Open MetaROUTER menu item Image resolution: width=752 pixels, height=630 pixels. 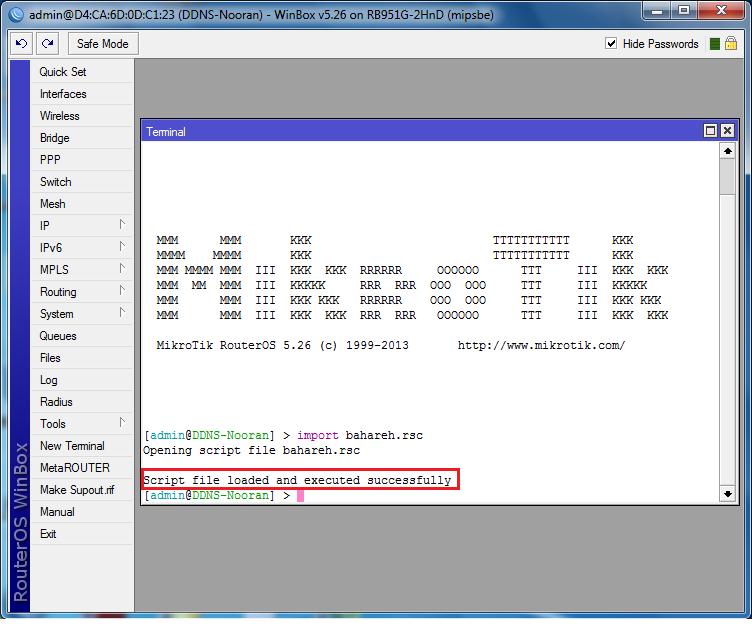click(x=82, y=468)
